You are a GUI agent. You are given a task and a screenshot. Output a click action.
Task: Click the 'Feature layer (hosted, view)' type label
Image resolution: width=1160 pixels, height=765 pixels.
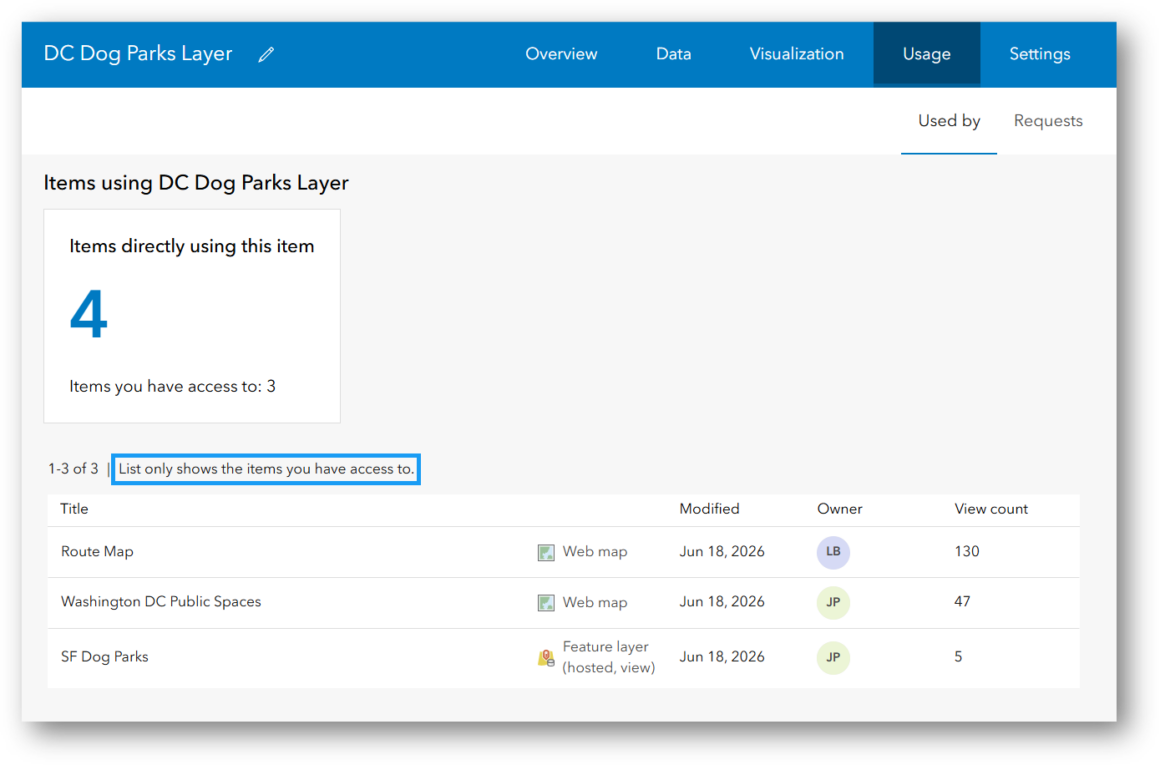pos(609,657)
